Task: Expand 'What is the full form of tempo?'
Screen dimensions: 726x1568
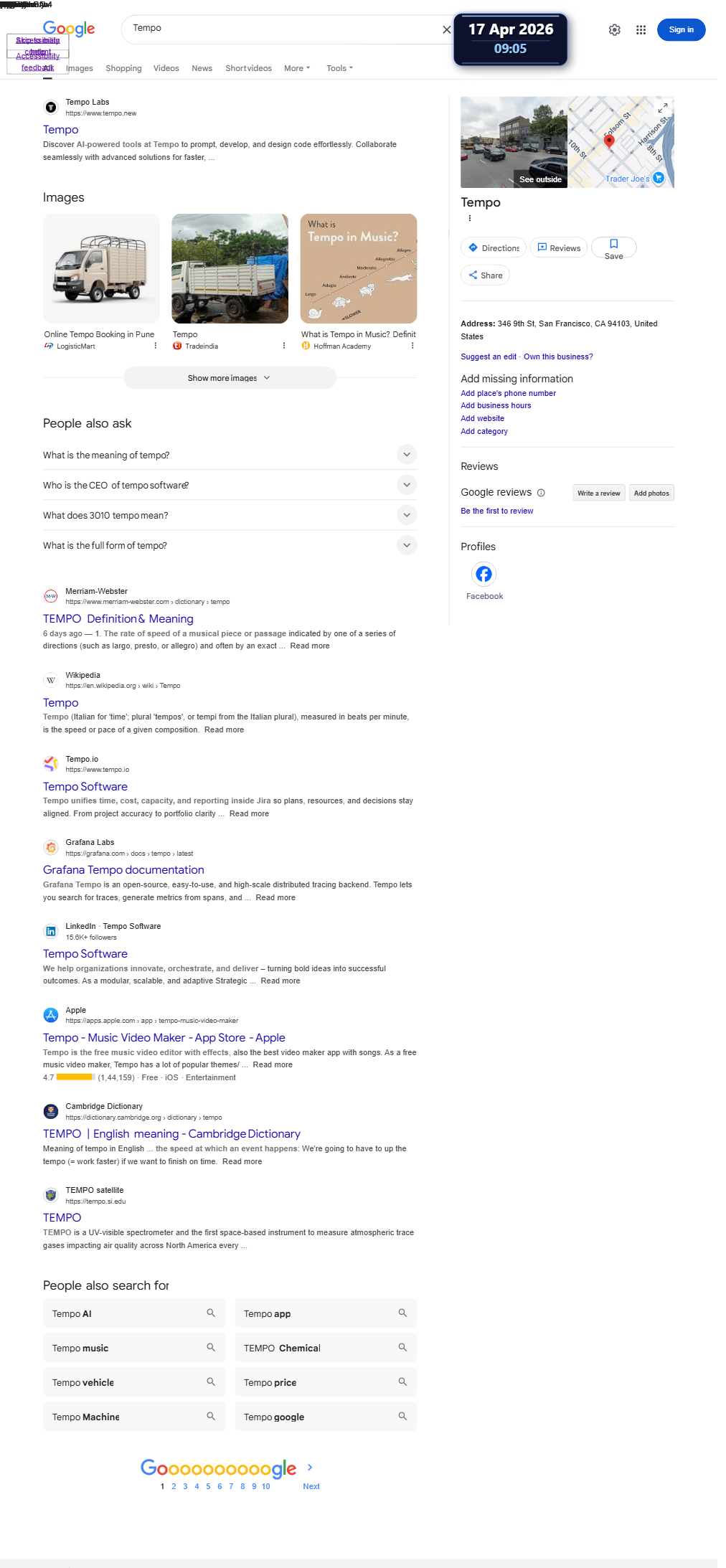Action: (230, 545)
